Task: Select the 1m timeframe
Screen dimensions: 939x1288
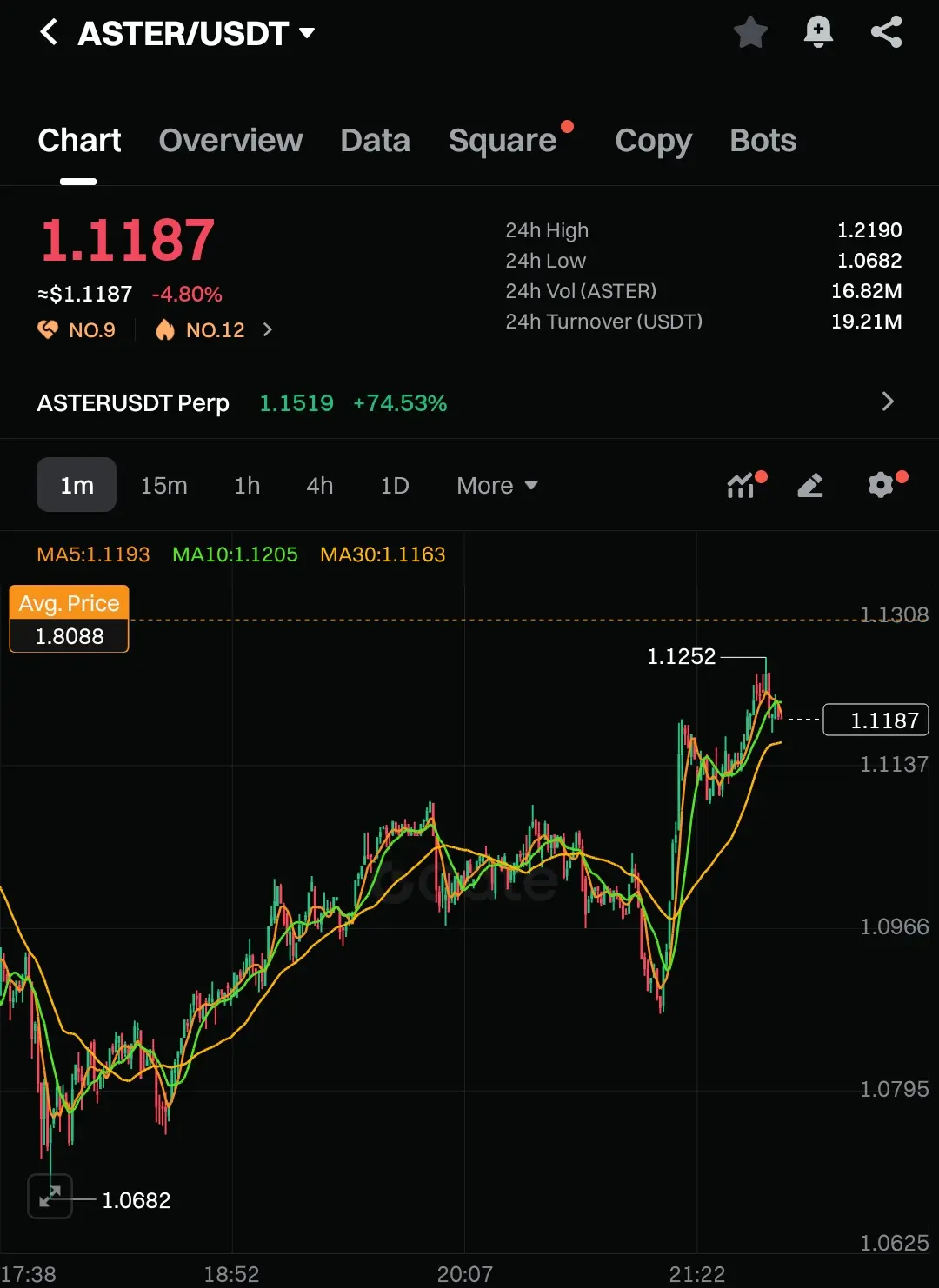Action: (x=77, y=485)
